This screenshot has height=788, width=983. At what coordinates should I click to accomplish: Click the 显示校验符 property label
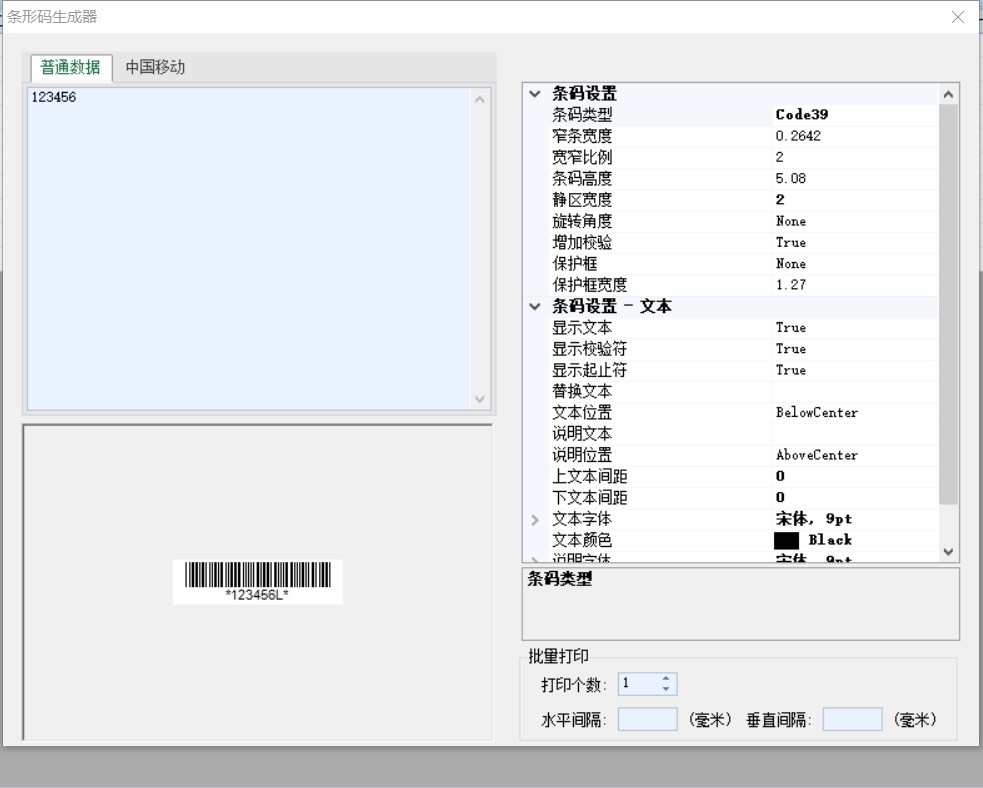[x=589, y=349]
